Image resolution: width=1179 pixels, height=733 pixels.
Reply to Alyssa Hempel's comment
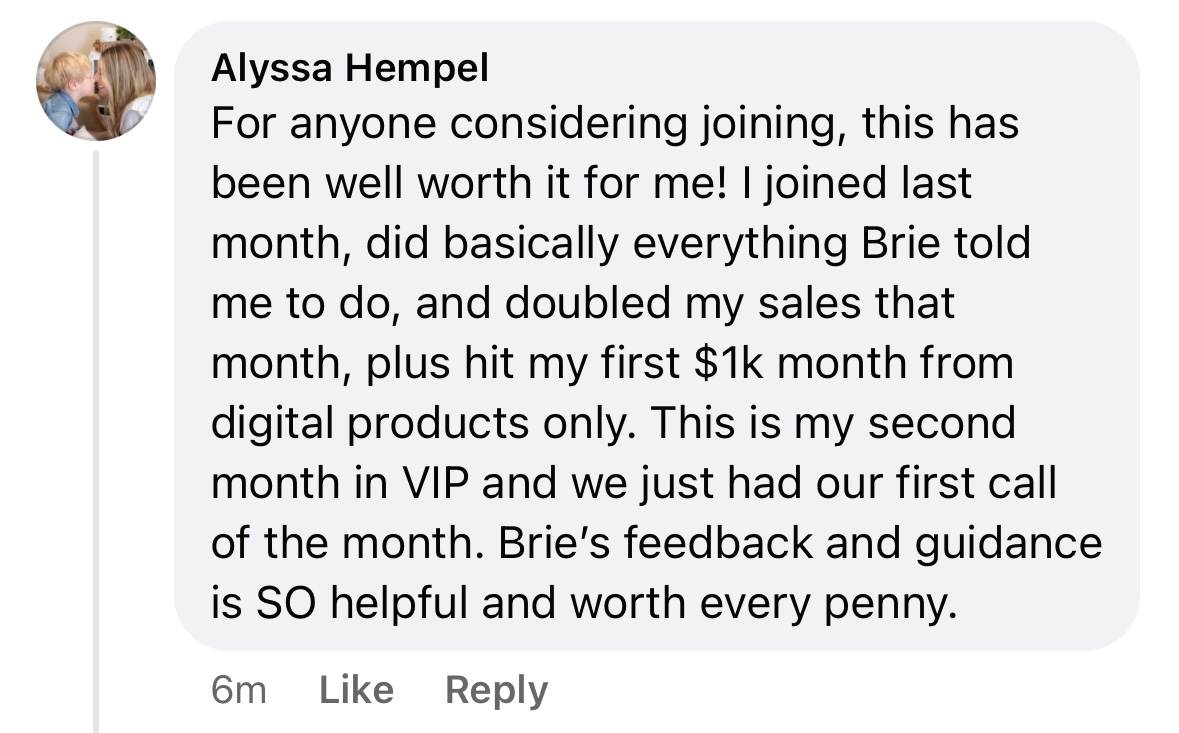point(496,690)
